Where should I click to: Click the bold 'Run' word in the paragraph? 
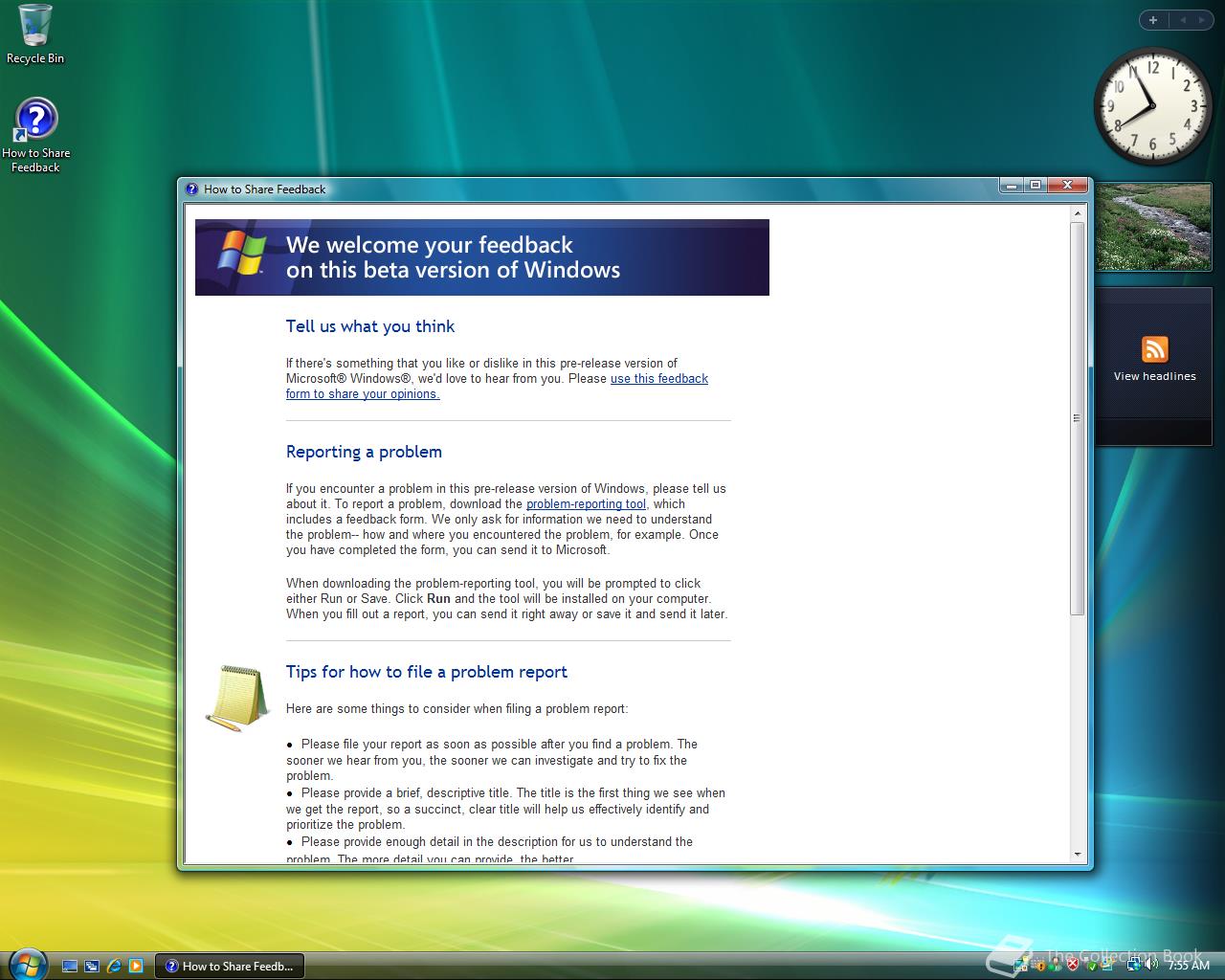pyautogui.click(x=438, y=598)
